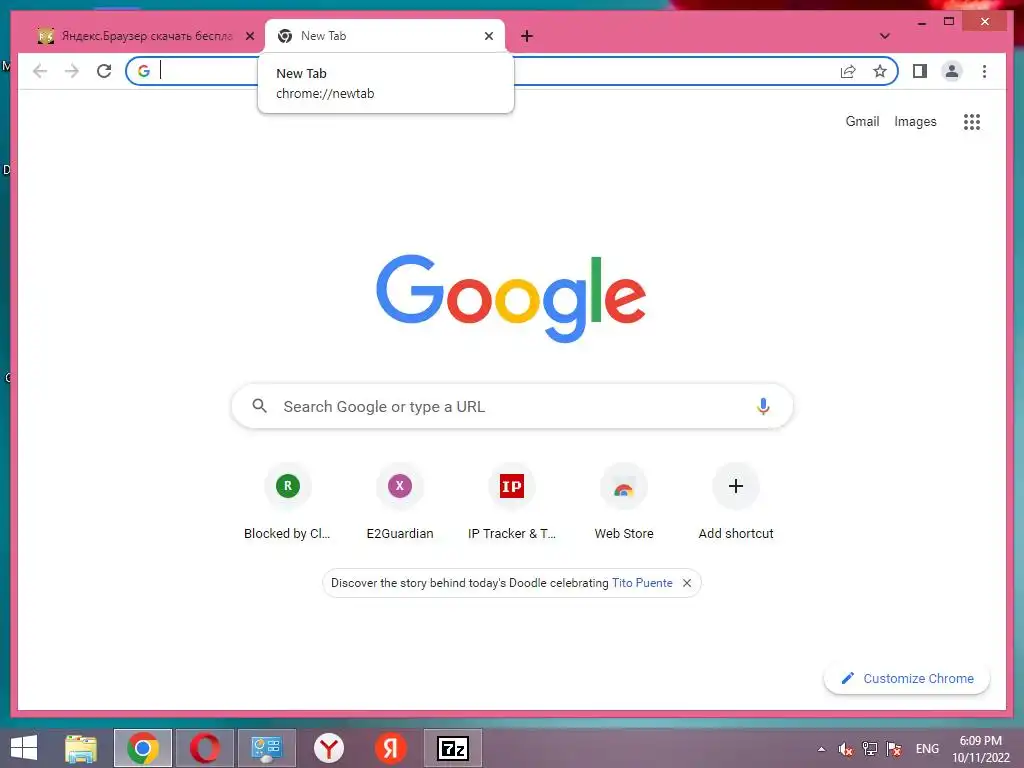Select the New Tab tab
This screenshot has width=1024, height=768.
(x=385, y=36)
